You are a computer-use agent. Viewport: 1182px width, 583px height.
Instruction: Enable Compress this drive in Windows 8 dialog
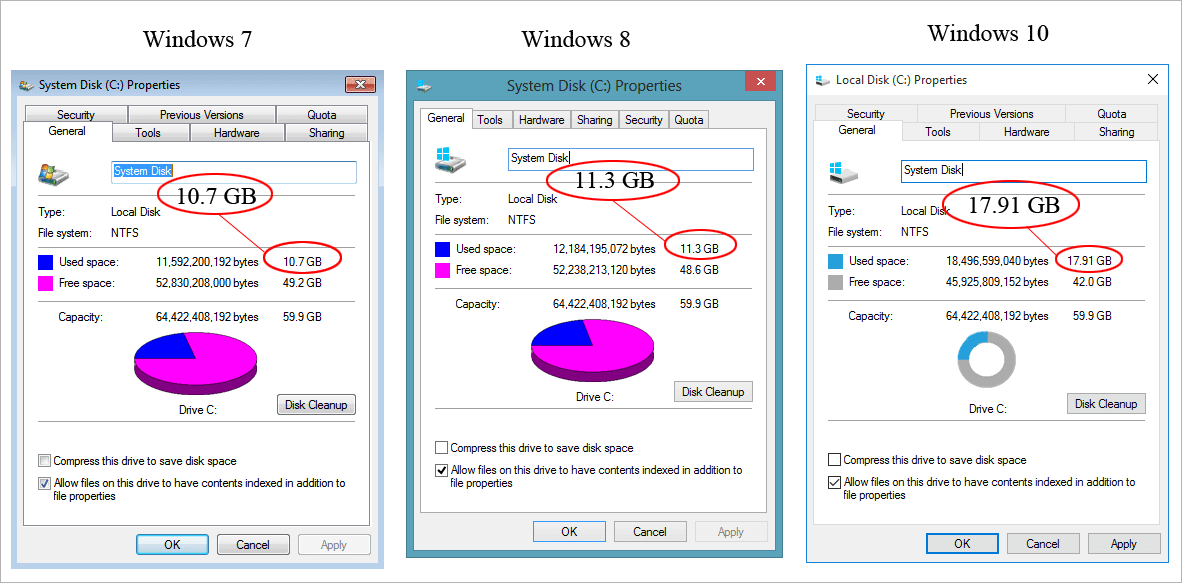pyautogui.click(x=442, y=448)
